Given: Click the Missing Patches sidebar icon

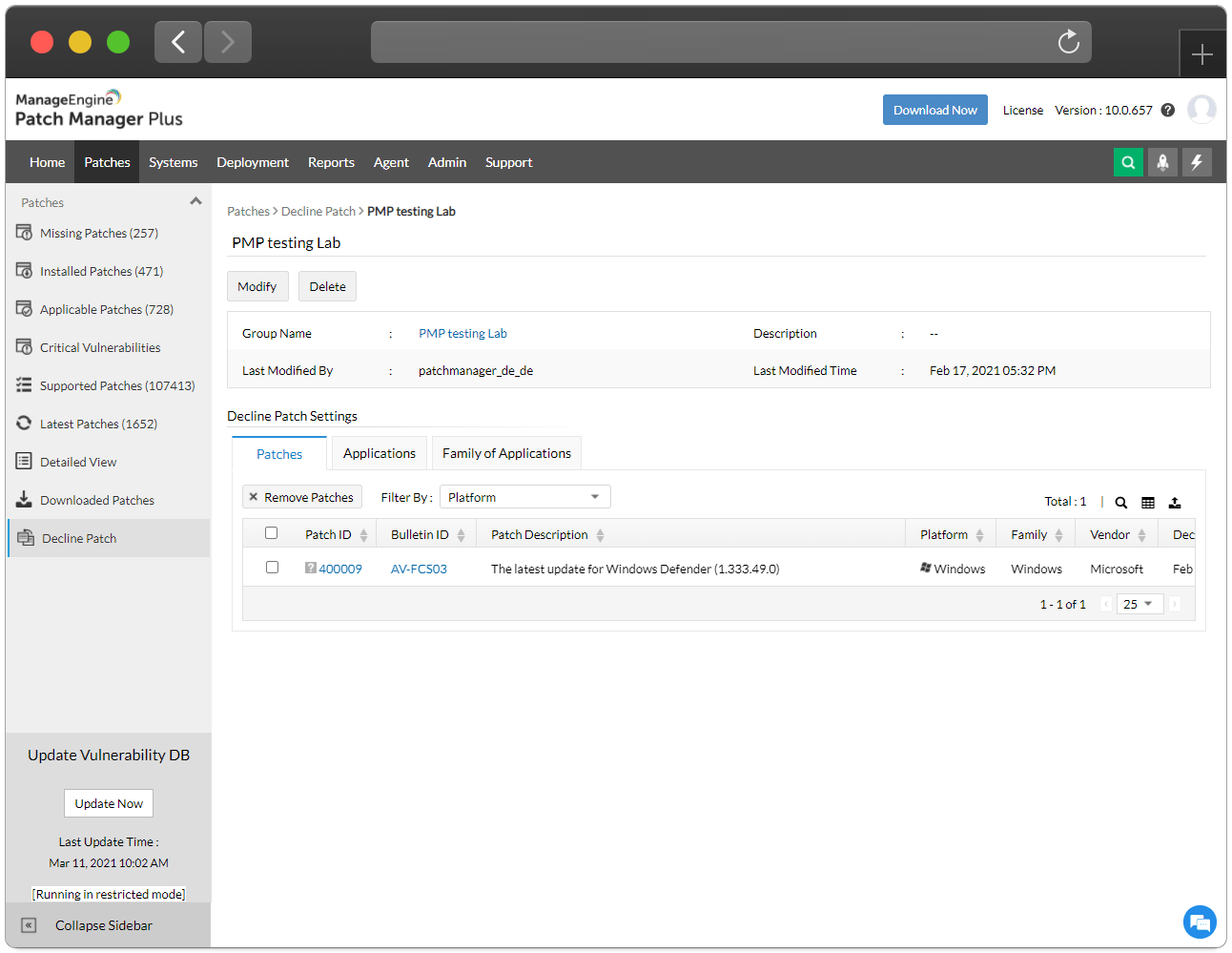Looking at the screenshot, I should pos(25,232).
